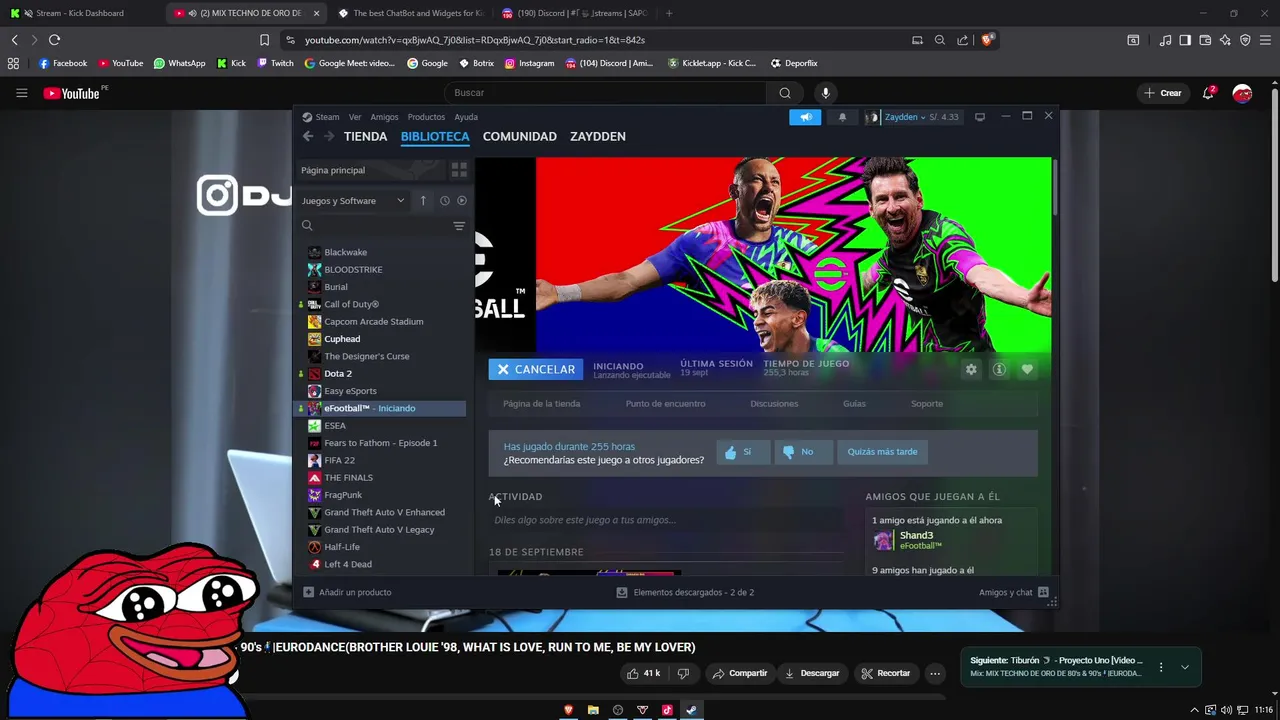Click Descargar under YouTube video
Viewport: 1280px width, 720px height.
[811, 673]
